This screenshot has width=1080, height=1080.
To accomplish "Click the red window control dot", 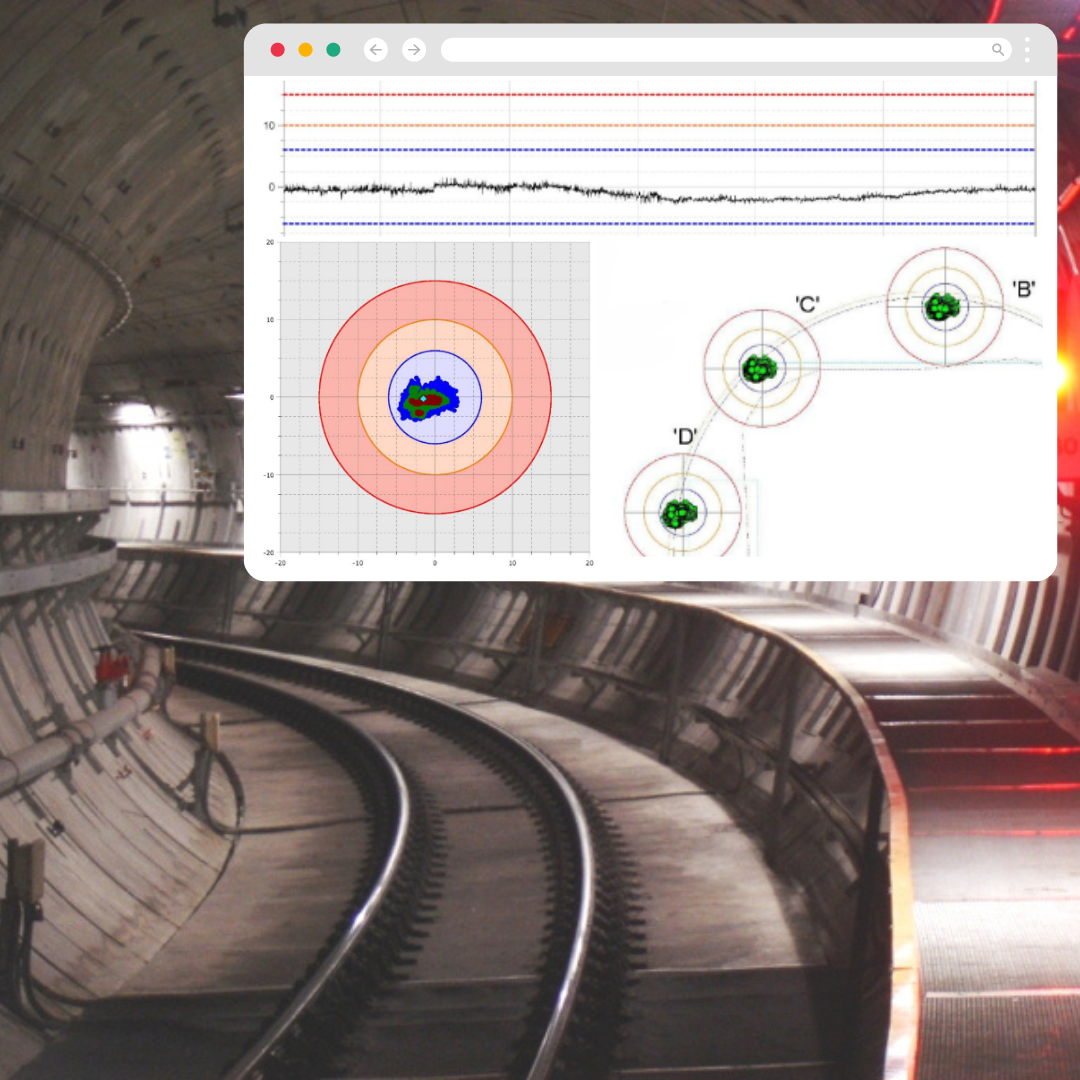I will click(x=278, y=50).
